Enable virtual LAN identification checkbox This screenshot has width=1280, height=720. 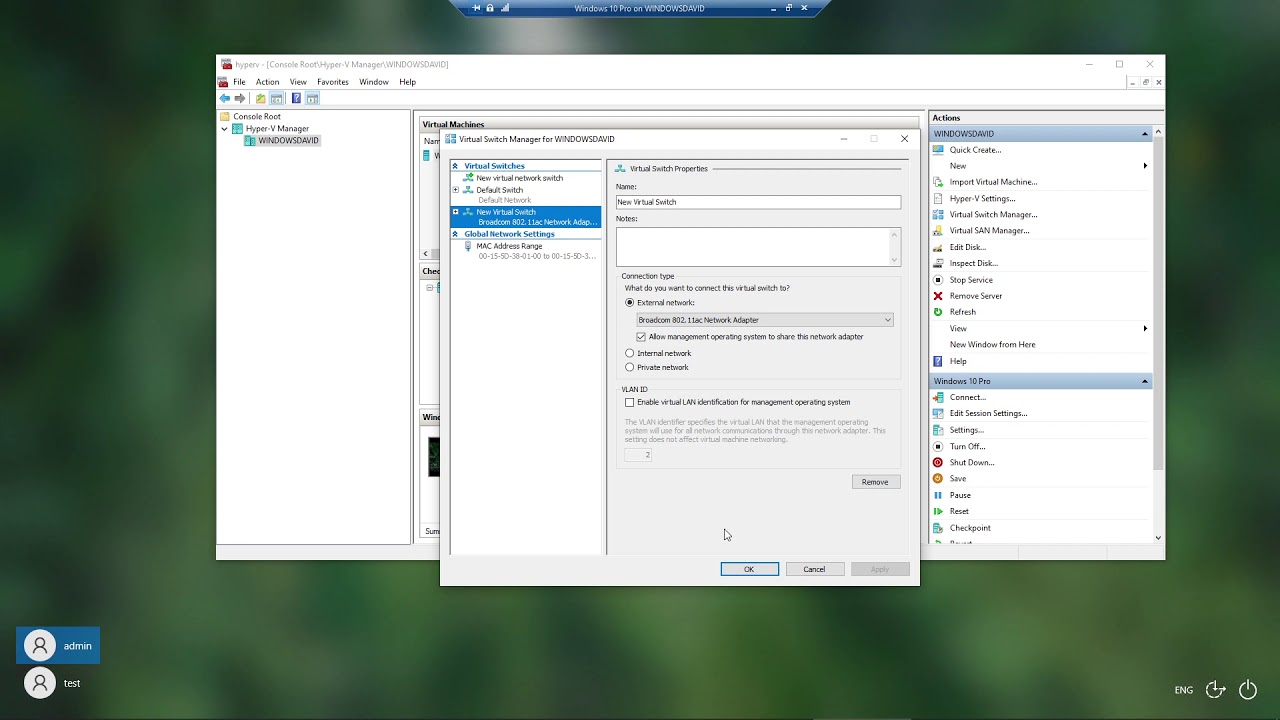(630, 402)
